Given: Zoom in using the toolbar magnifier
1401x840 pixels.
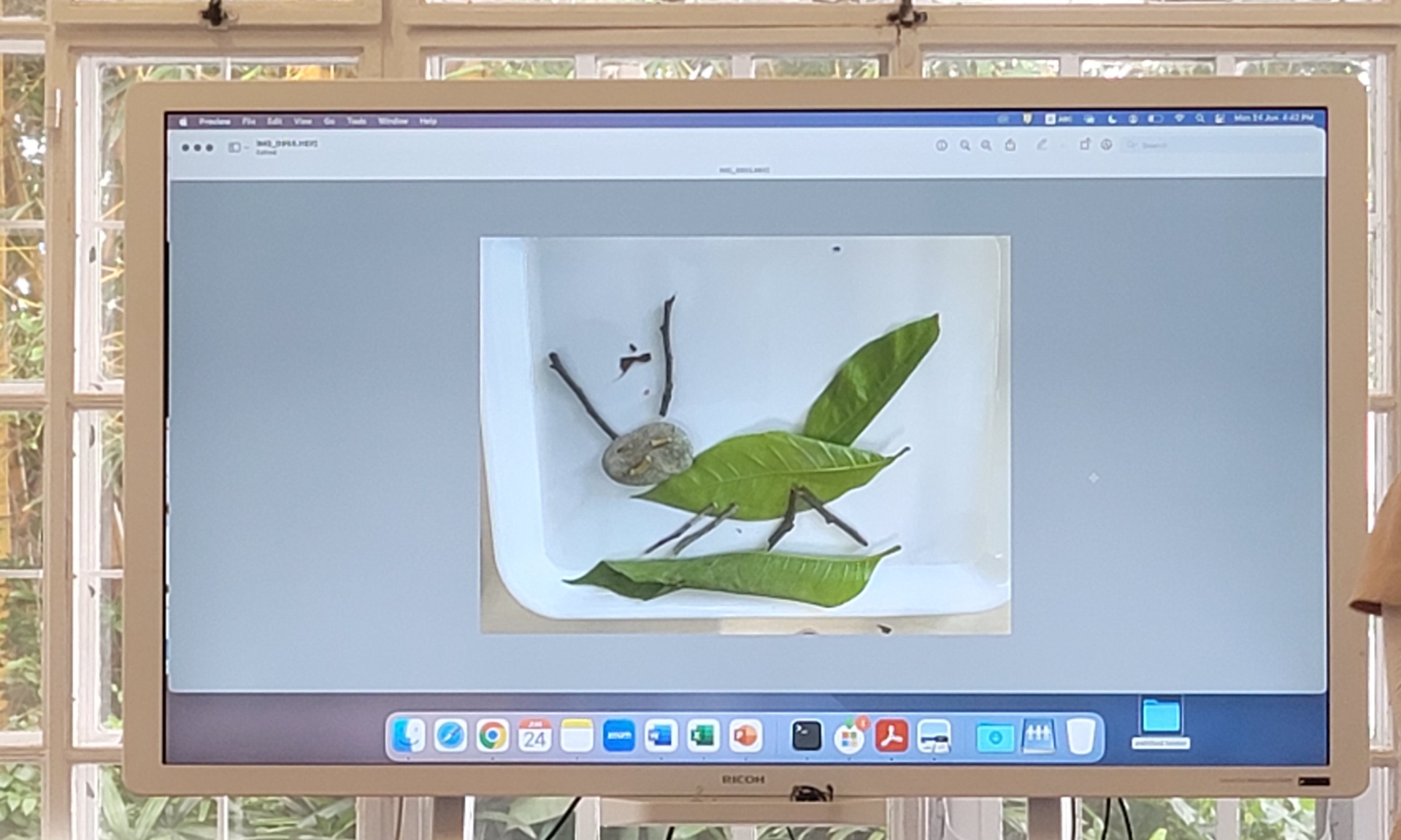Looking at the screenshot, I should (x=986, y=146).
